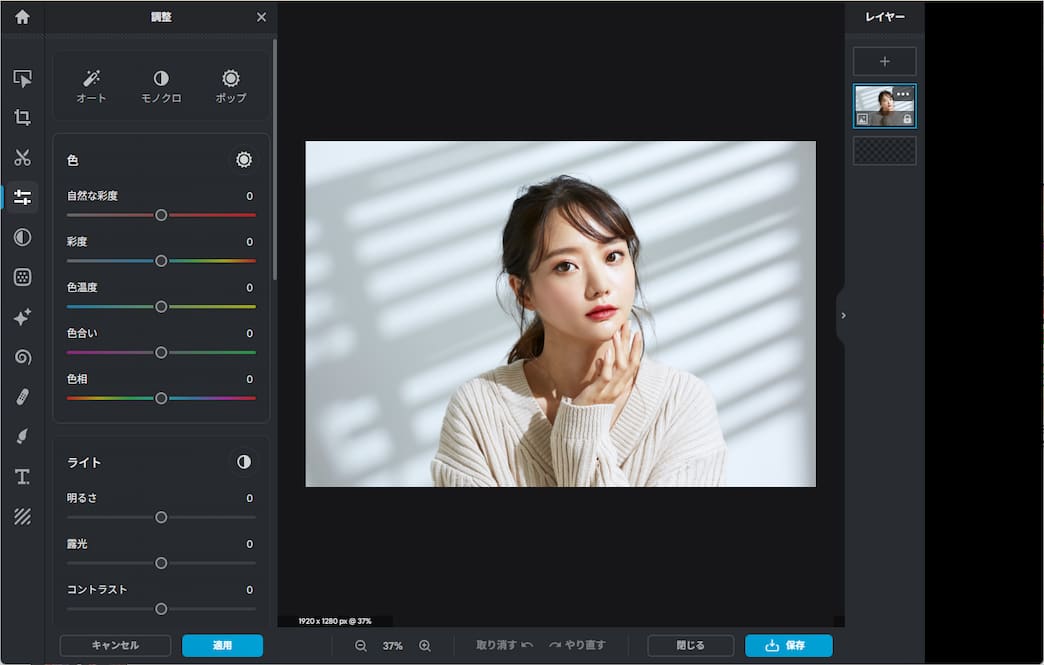Click the 閉じる close button
Screen dimensions: 1044x665
pyautogui.click(x=690, y=645)
